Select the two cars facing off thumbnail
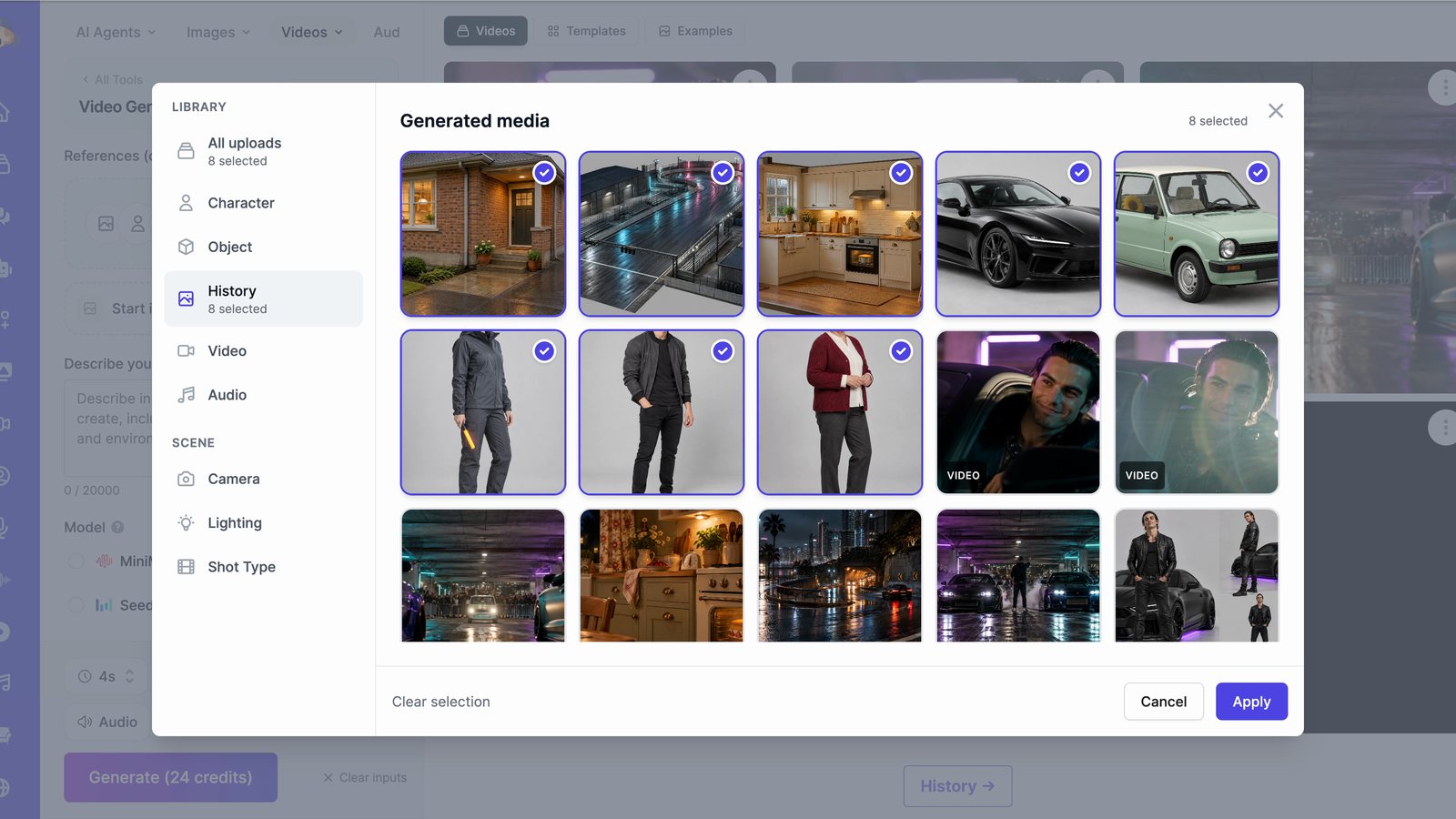Screen dimensions: 1456x819 click(1018, 575)
